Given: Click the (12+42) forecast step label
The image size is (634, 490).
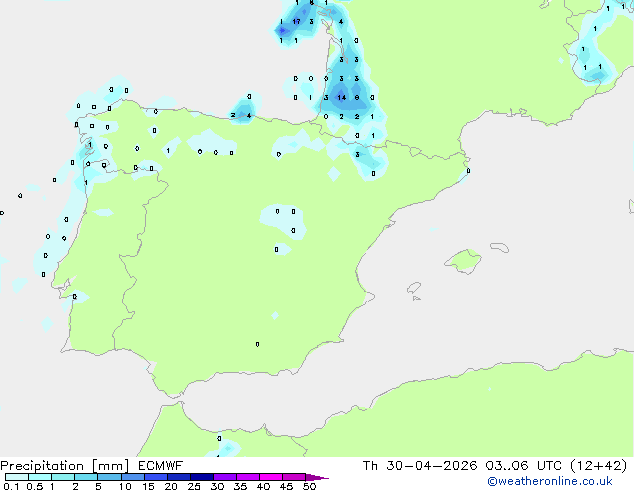Looking at the screenshot, I should pos(598,466).
